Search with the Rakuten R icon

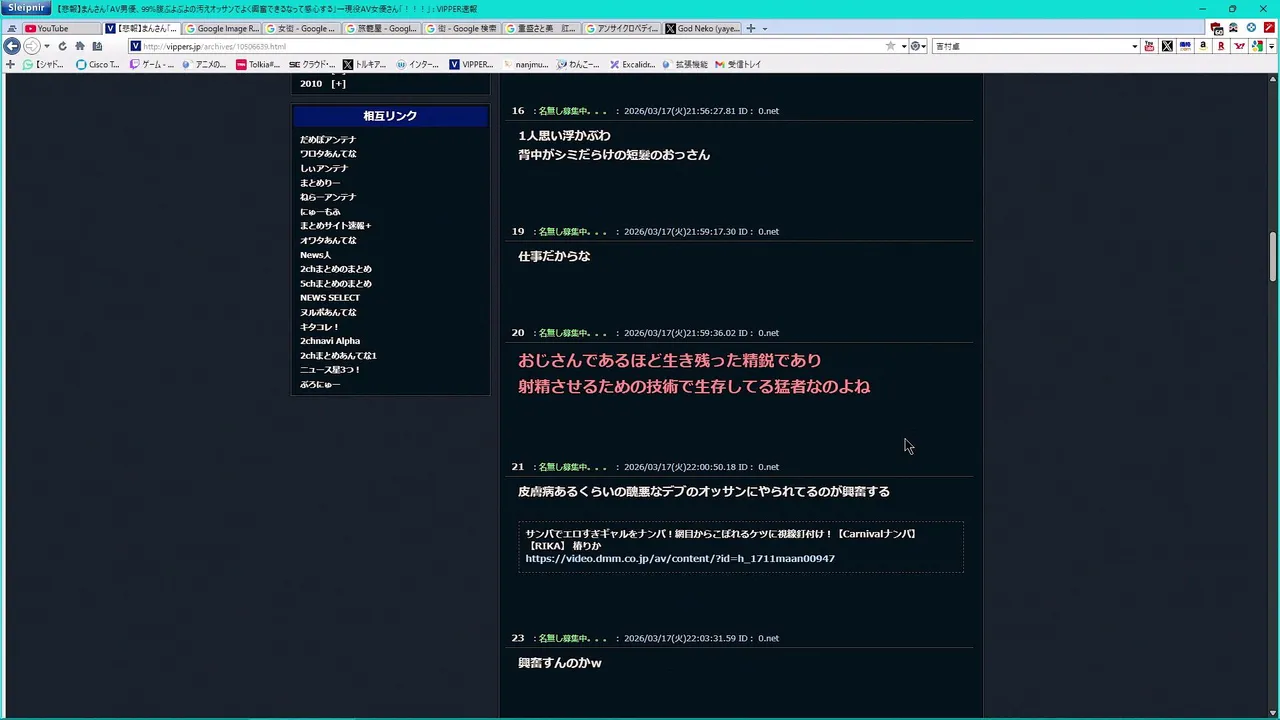pyautogui.click(x=1221, y=46)
